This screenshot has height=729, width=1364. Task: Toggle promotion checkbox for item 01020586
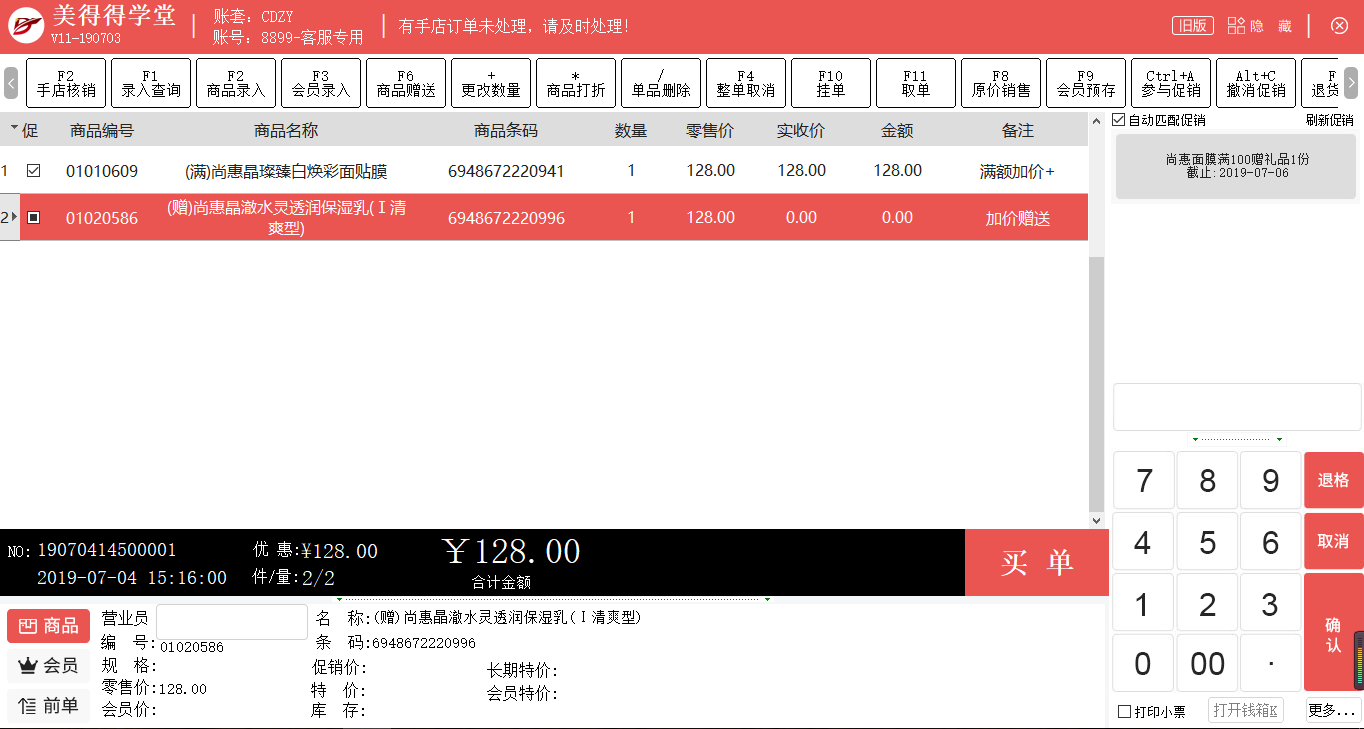[34, 217]
